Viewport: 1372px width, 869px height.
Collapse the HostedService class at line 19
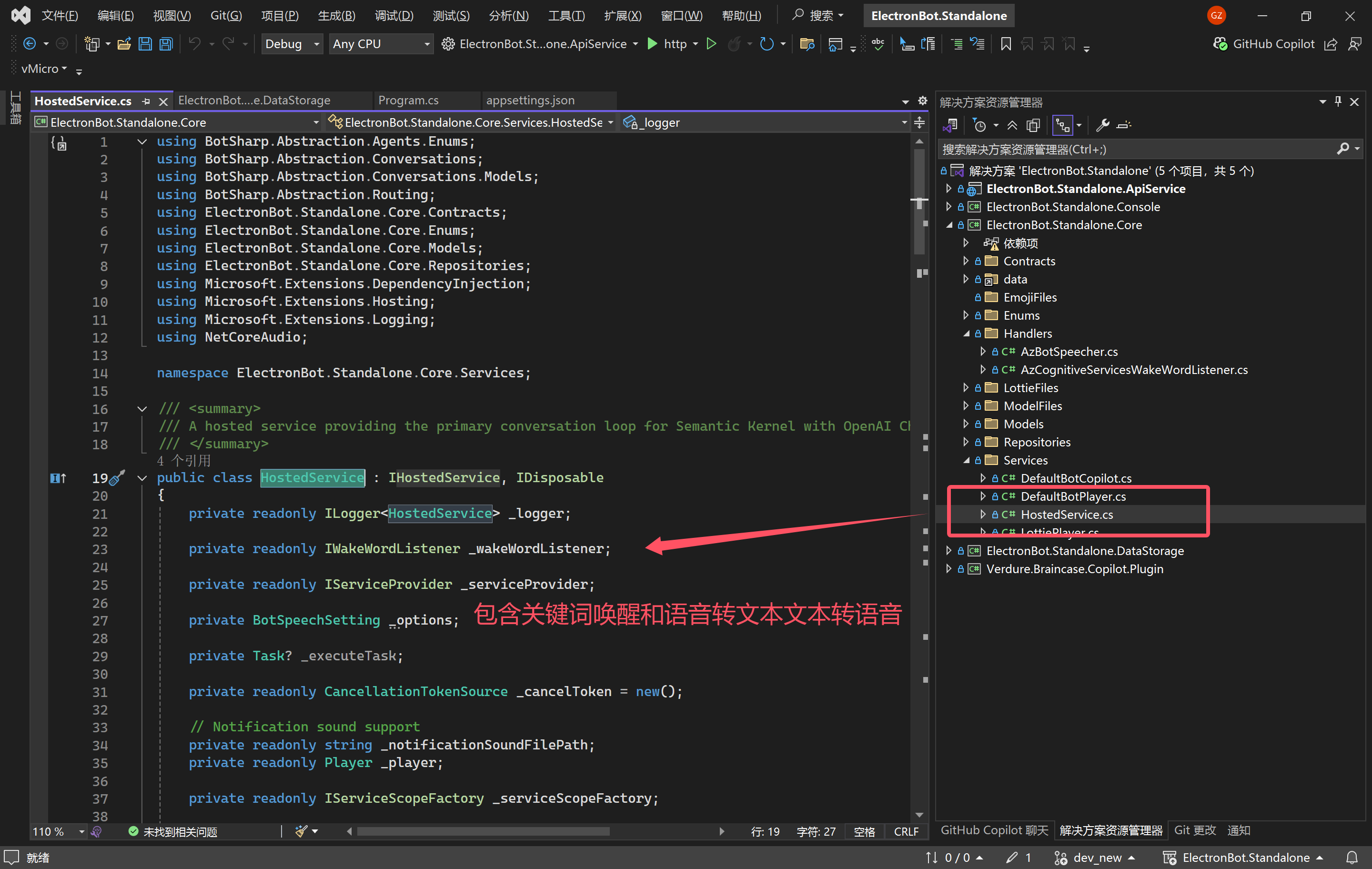pyautogui.click(x=142, y=478)
